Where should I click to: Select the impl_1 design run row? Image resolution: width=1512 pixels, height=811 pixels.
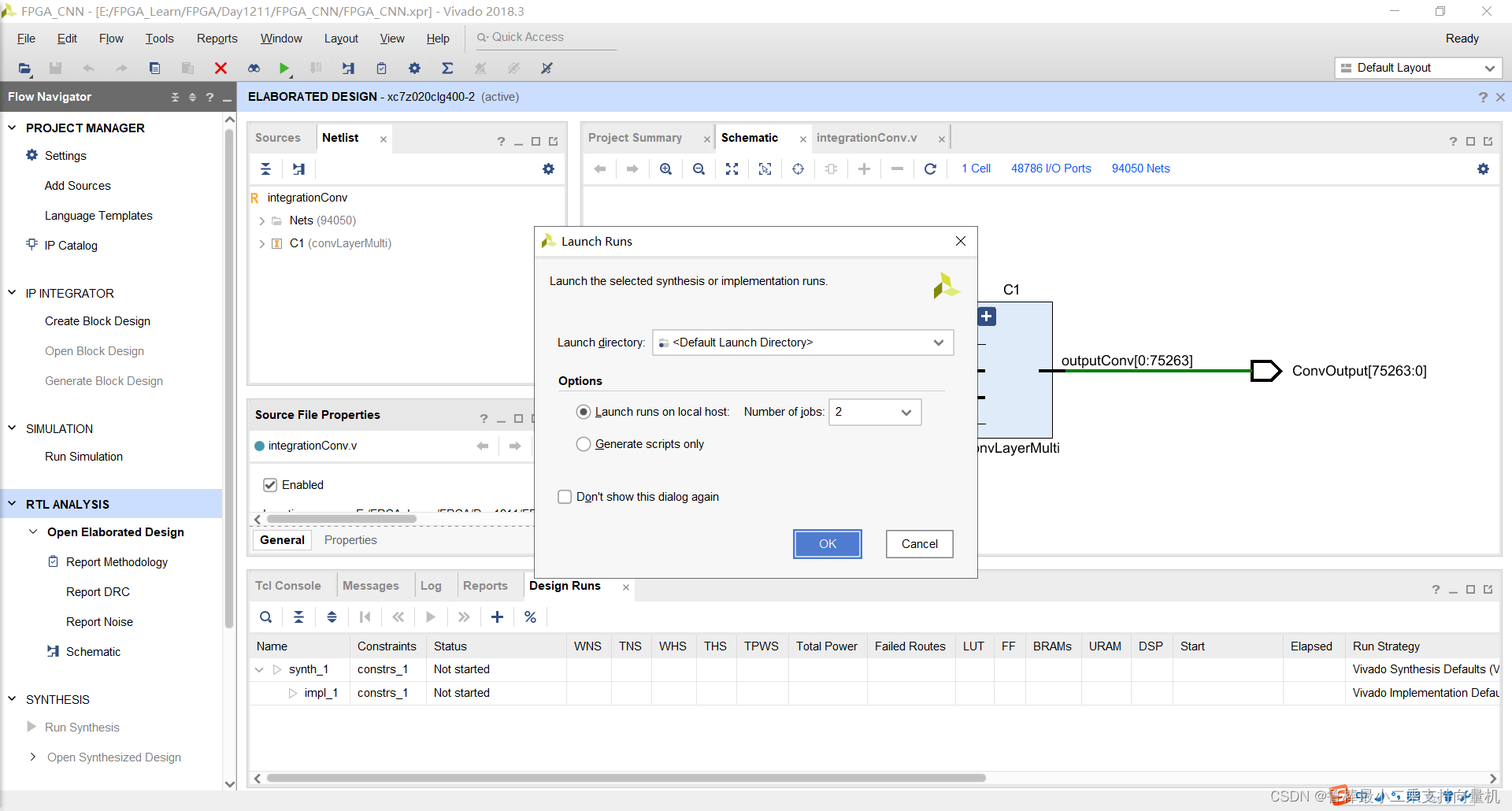coord(874,693)
